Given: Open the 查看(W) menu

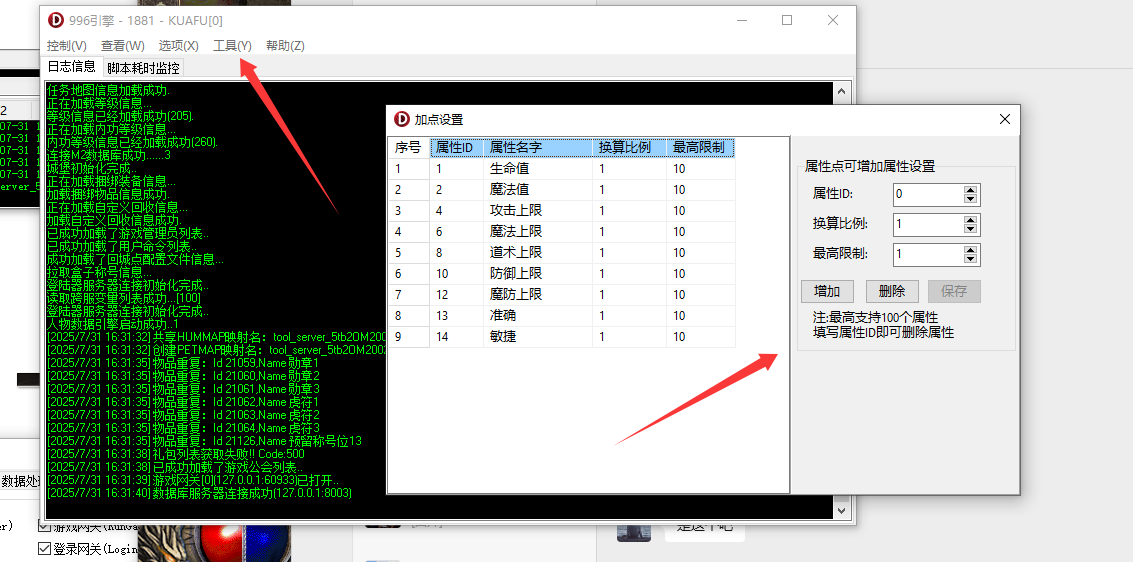Looking at the screenshot, I should click(123, 46).
